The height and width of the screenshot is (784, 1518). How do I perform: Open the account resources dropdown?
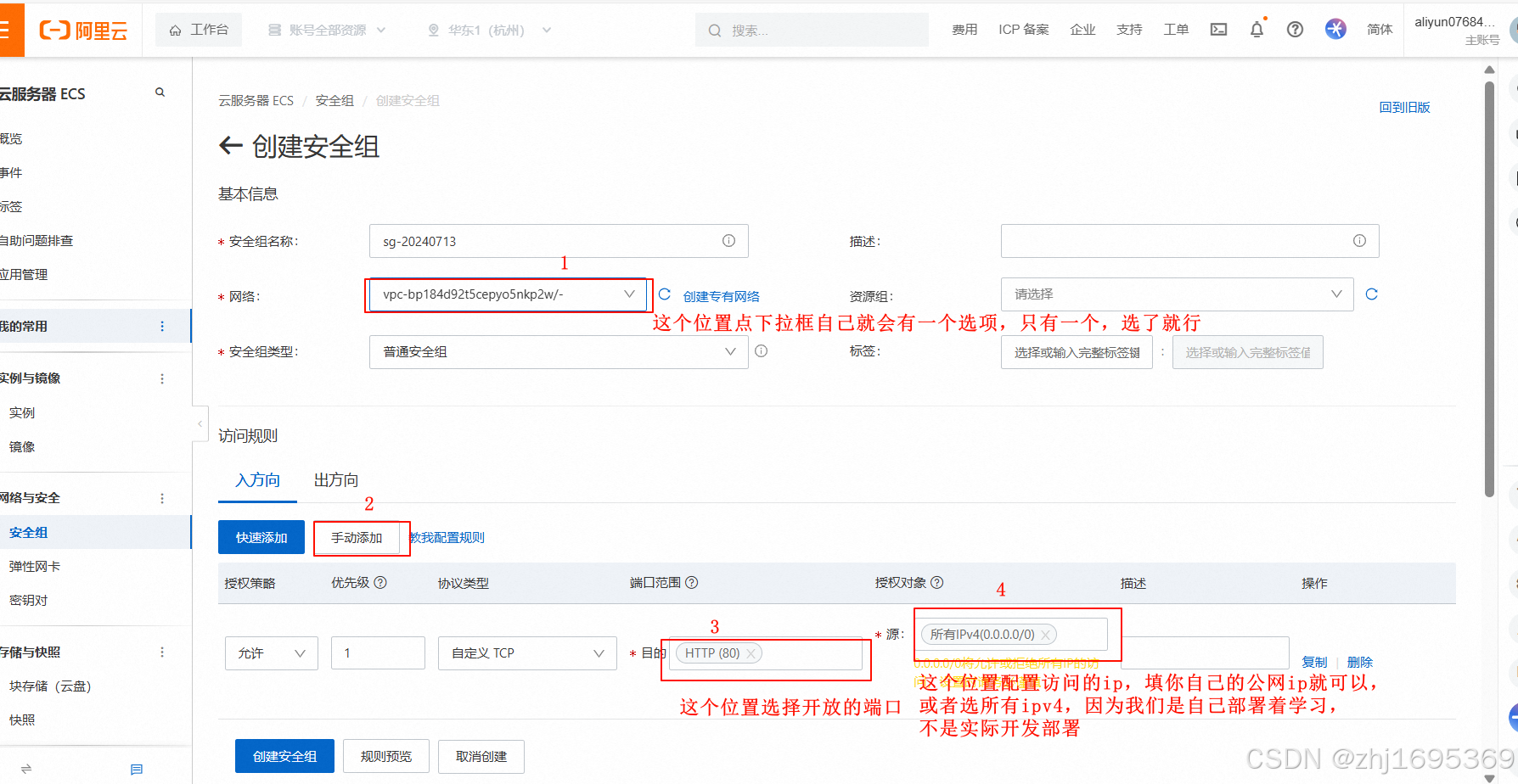[327, 30]
